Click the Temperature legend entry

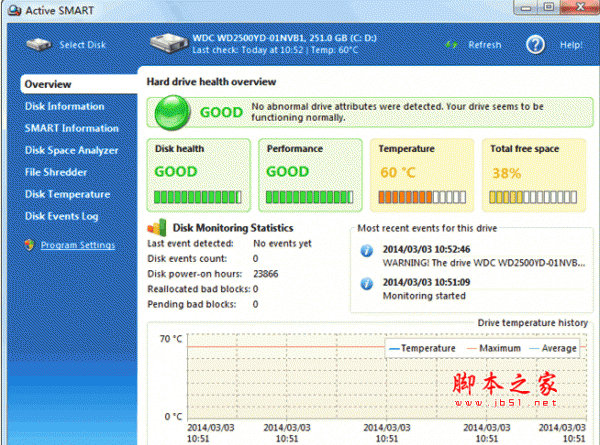(x=422, y=348)
